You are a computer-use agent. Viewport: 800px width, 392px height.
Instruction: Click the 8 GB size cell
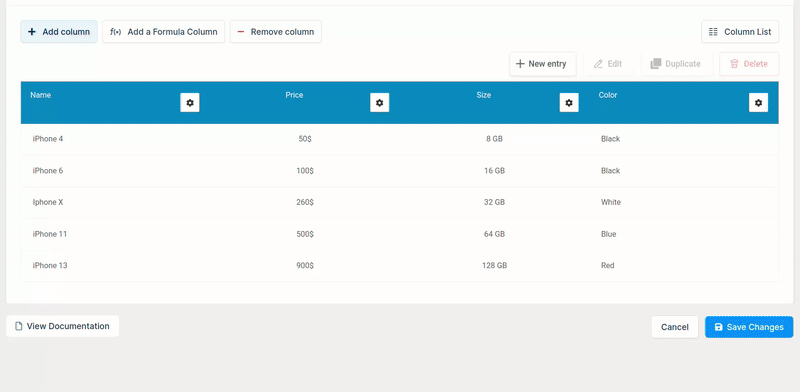(x=494, y=139)
